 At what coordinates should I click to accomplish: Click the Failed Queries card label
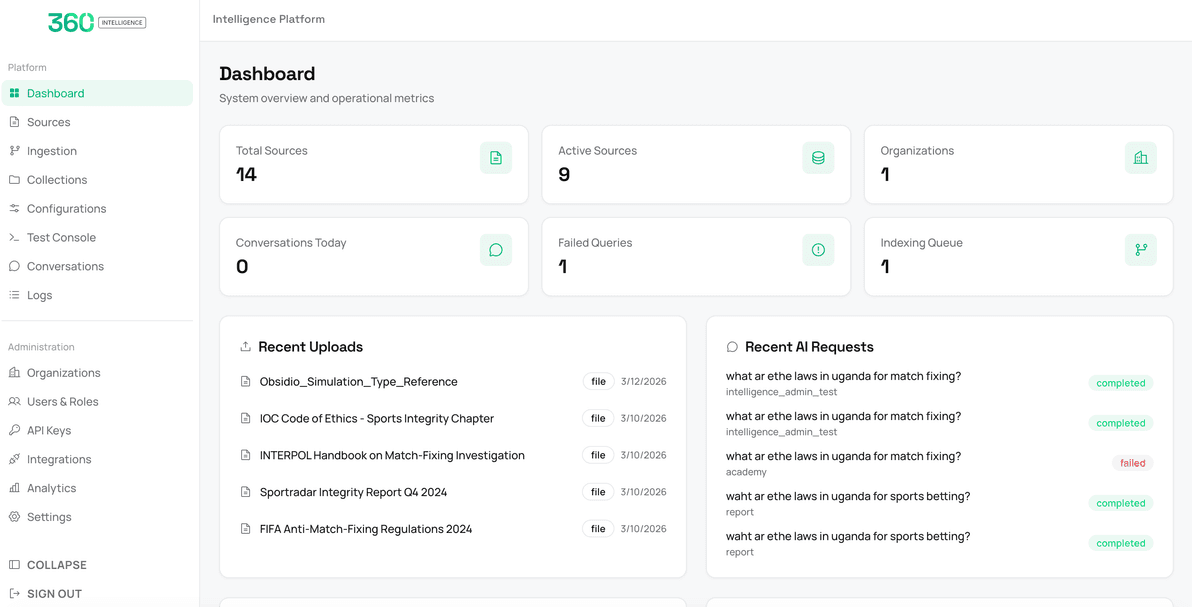click(x=595, y=243)
